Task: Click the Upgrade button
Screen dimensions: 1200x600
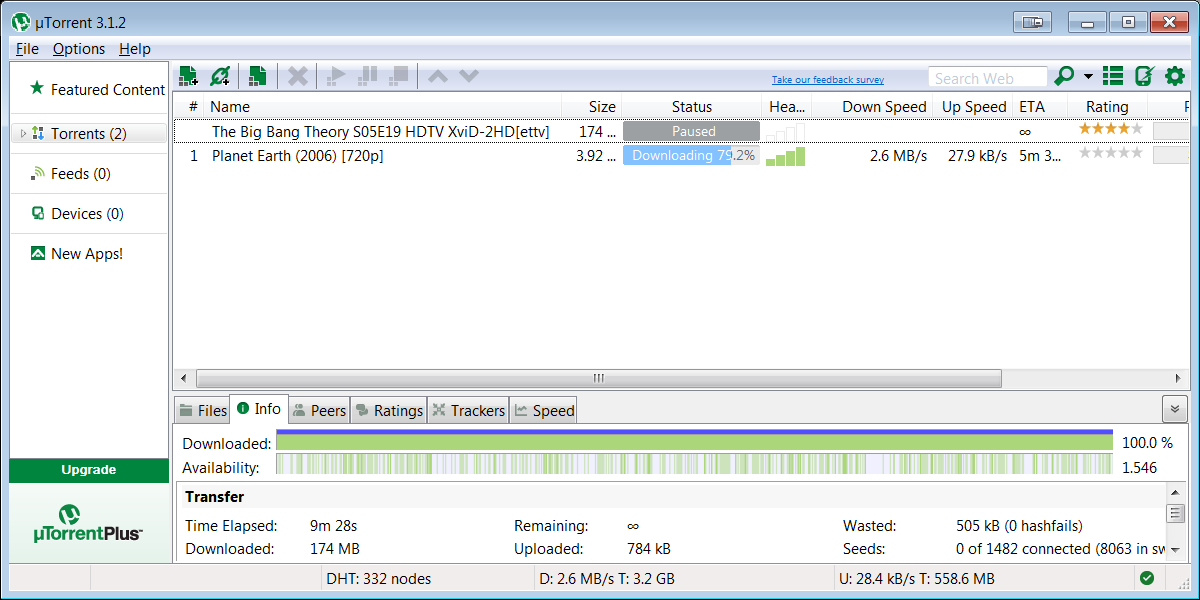Action: 89,470
